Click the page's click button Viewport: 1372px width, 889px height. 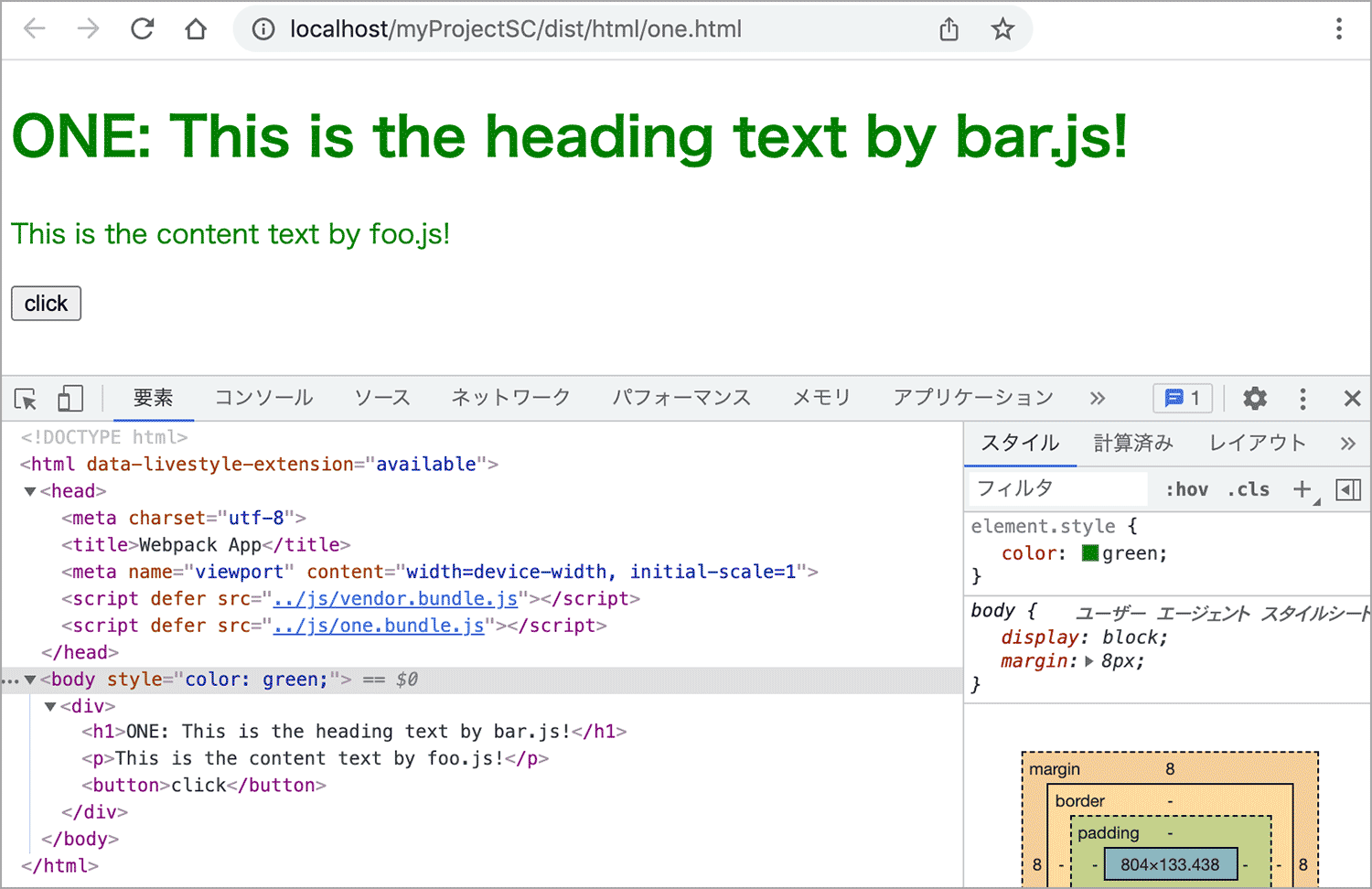click(46, 304)
